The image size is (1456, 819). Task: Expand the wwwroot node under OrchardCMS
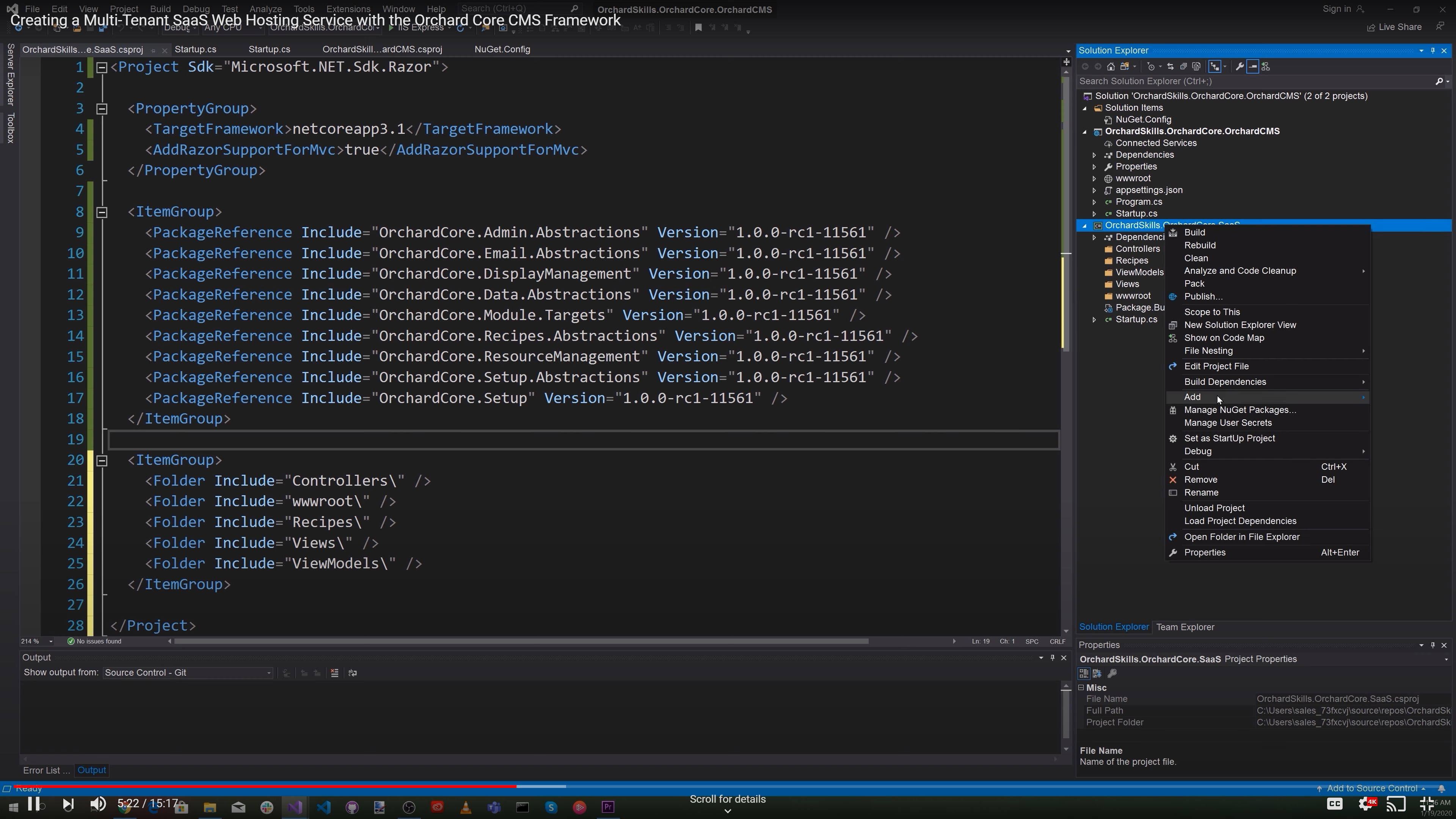pos(1094,179)
